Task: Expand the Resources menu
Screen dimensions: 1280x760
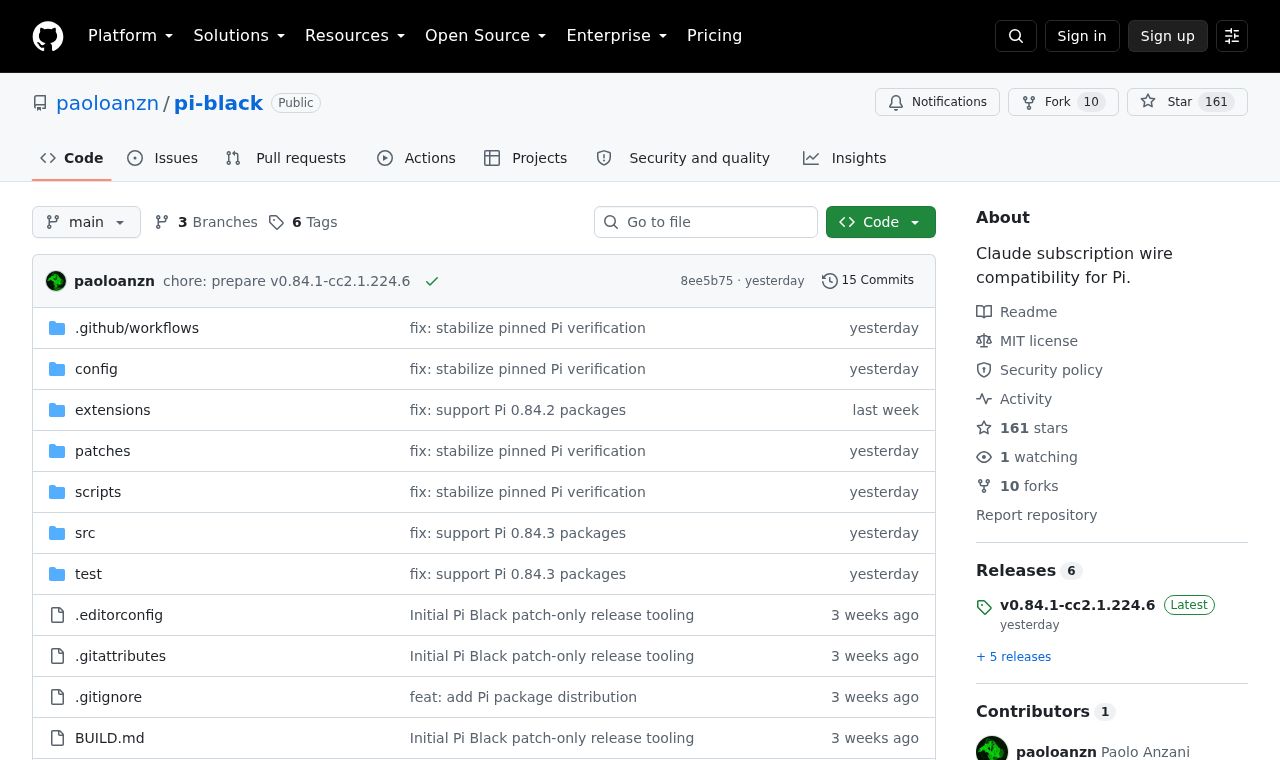Action: (x=355, y=36)
